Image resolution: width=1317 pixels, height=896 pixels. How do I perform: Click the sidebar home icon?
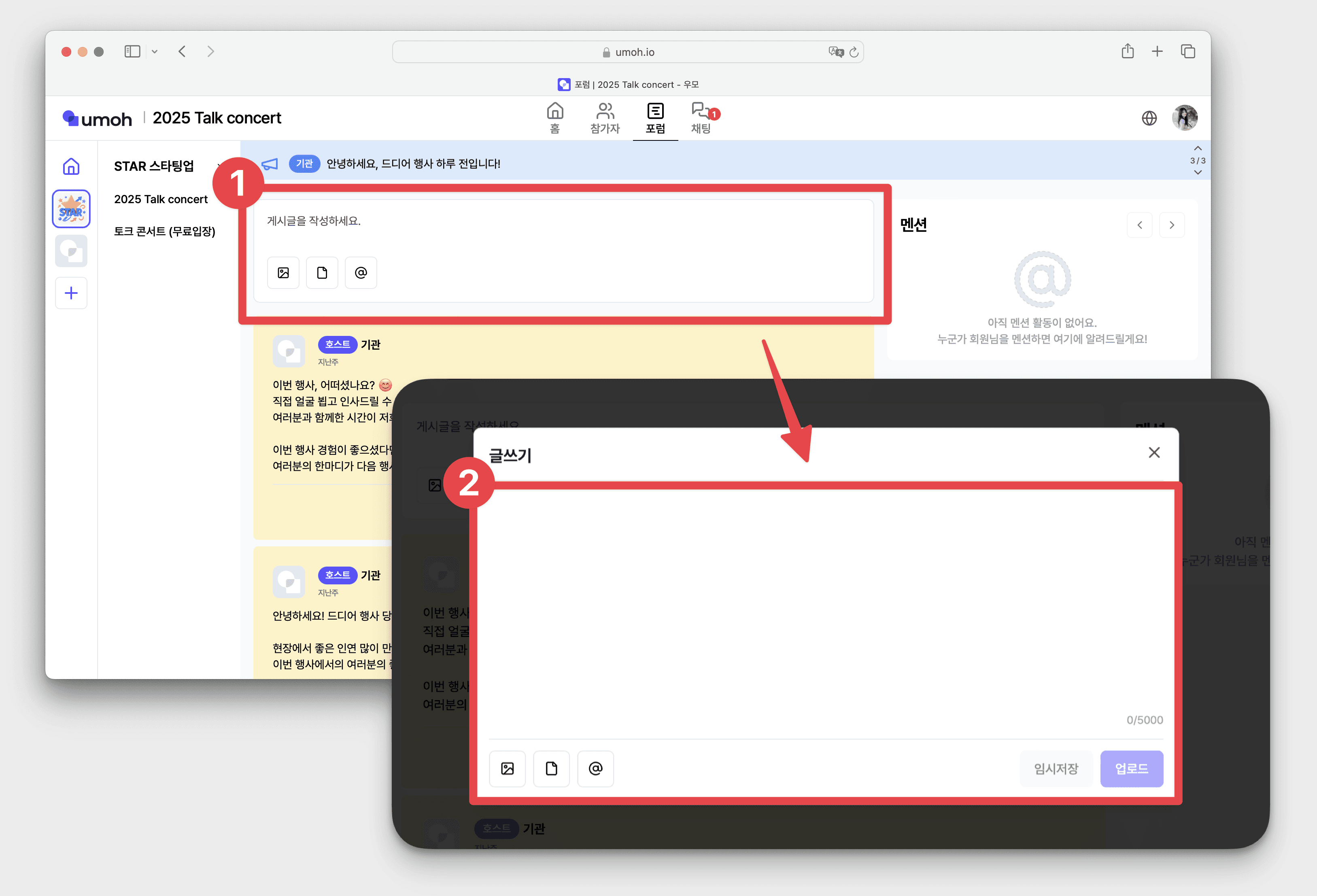[x=71, y=167]
